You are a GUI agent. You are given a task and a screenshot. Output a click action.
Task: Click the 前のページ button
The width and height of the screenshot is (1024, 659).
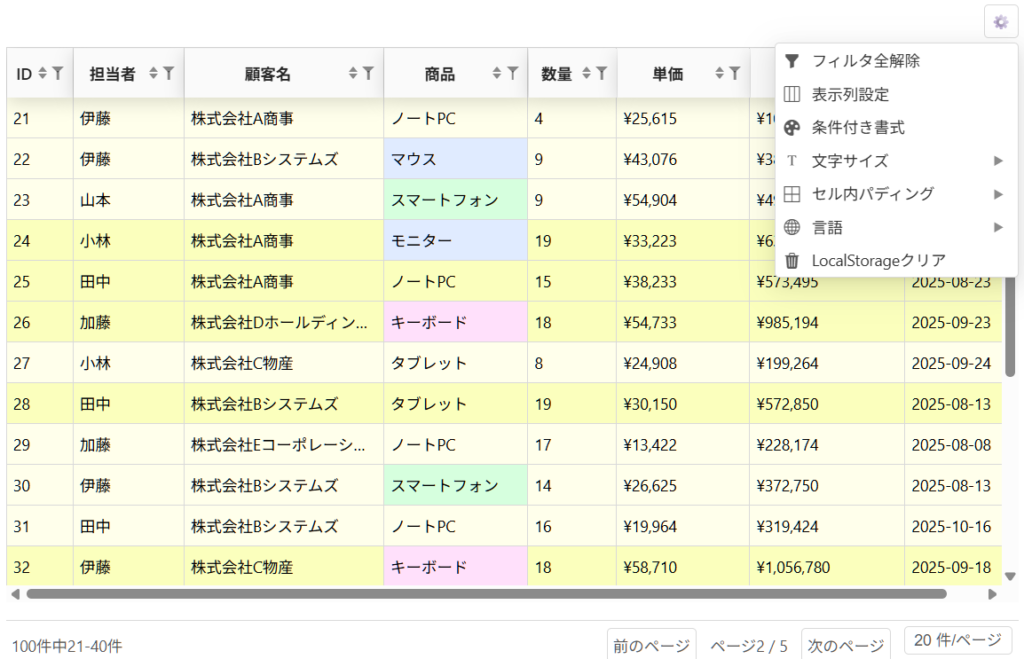[x=651, y=646]
